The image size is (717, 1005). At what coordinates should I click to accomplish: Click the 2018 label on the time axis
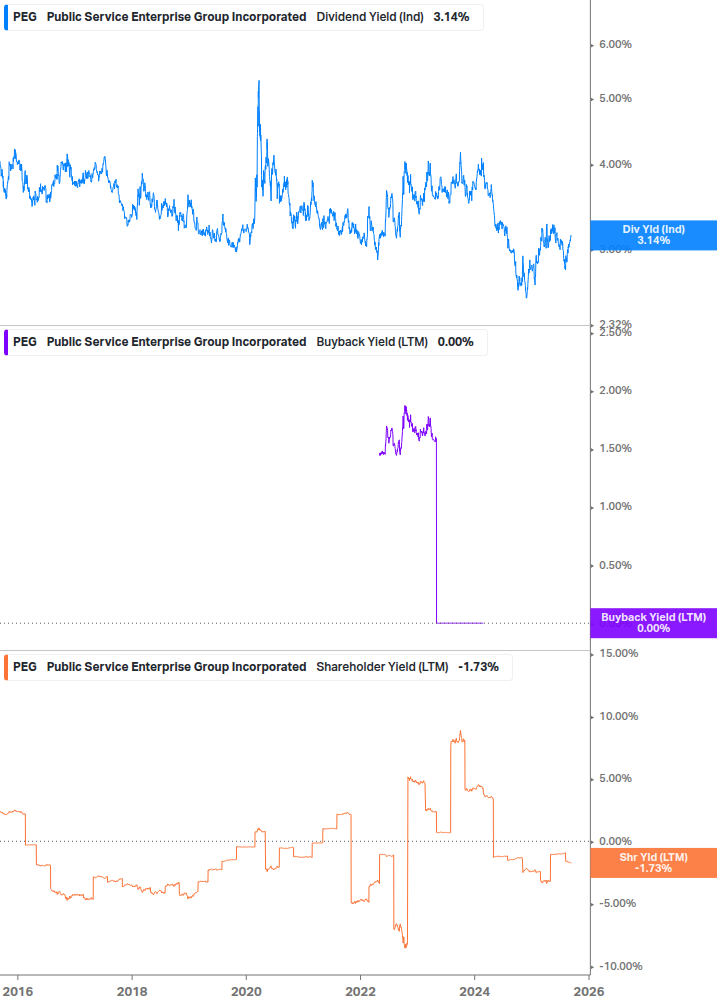click(x=132, y=992)
